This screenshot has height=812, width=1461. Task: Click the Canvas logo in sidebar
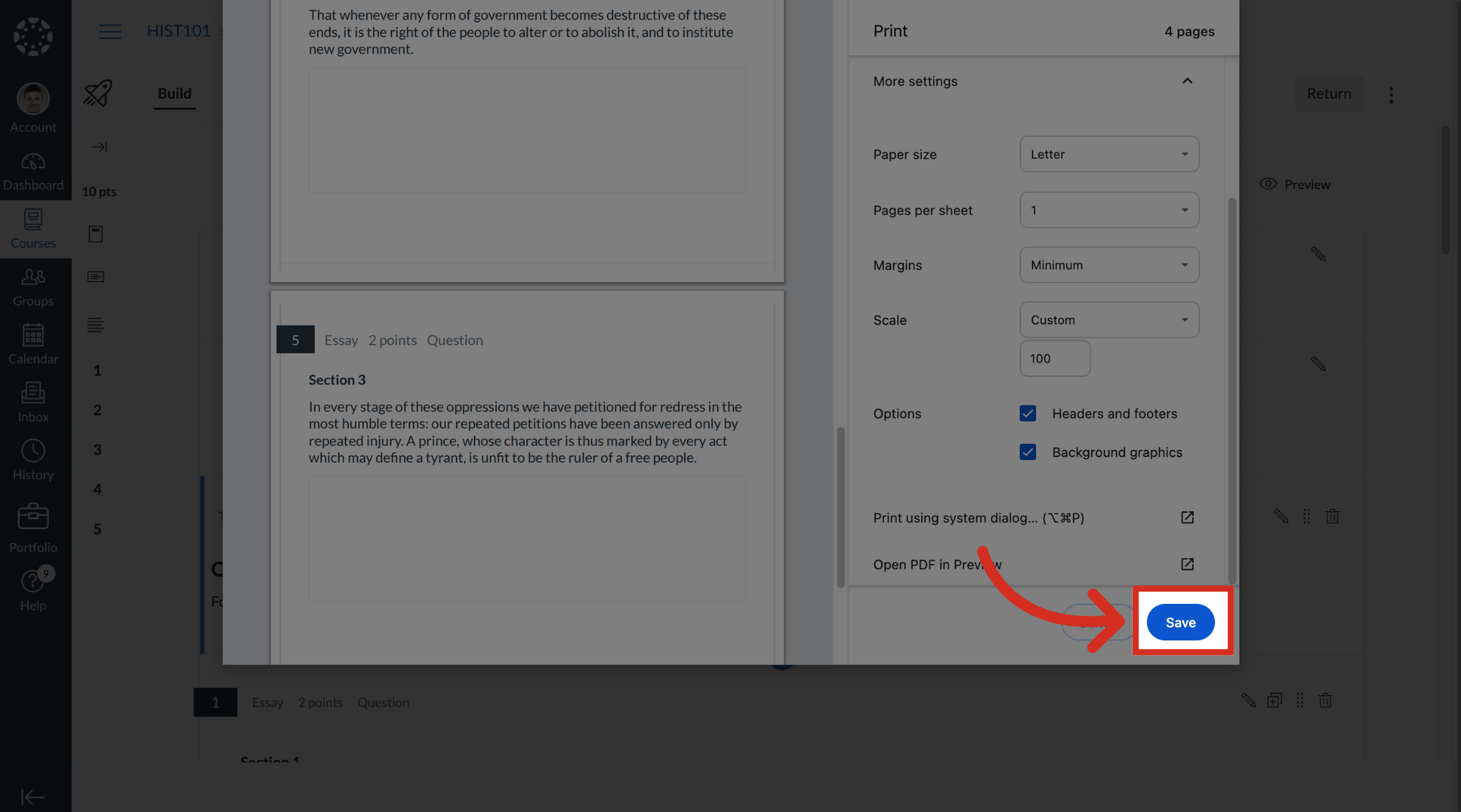[33, 37]
